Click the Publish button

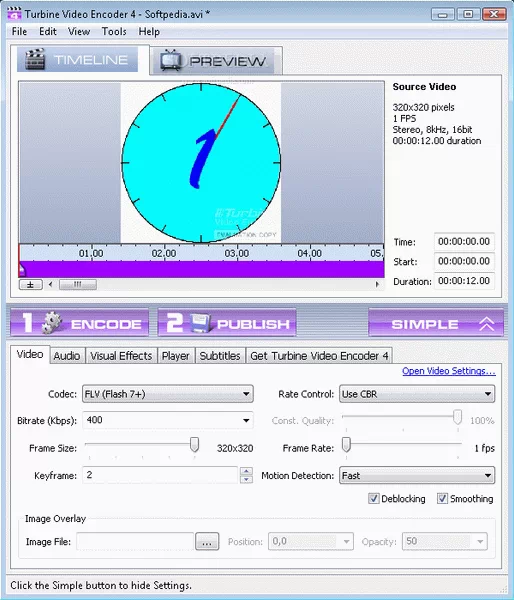coord(227,323)
